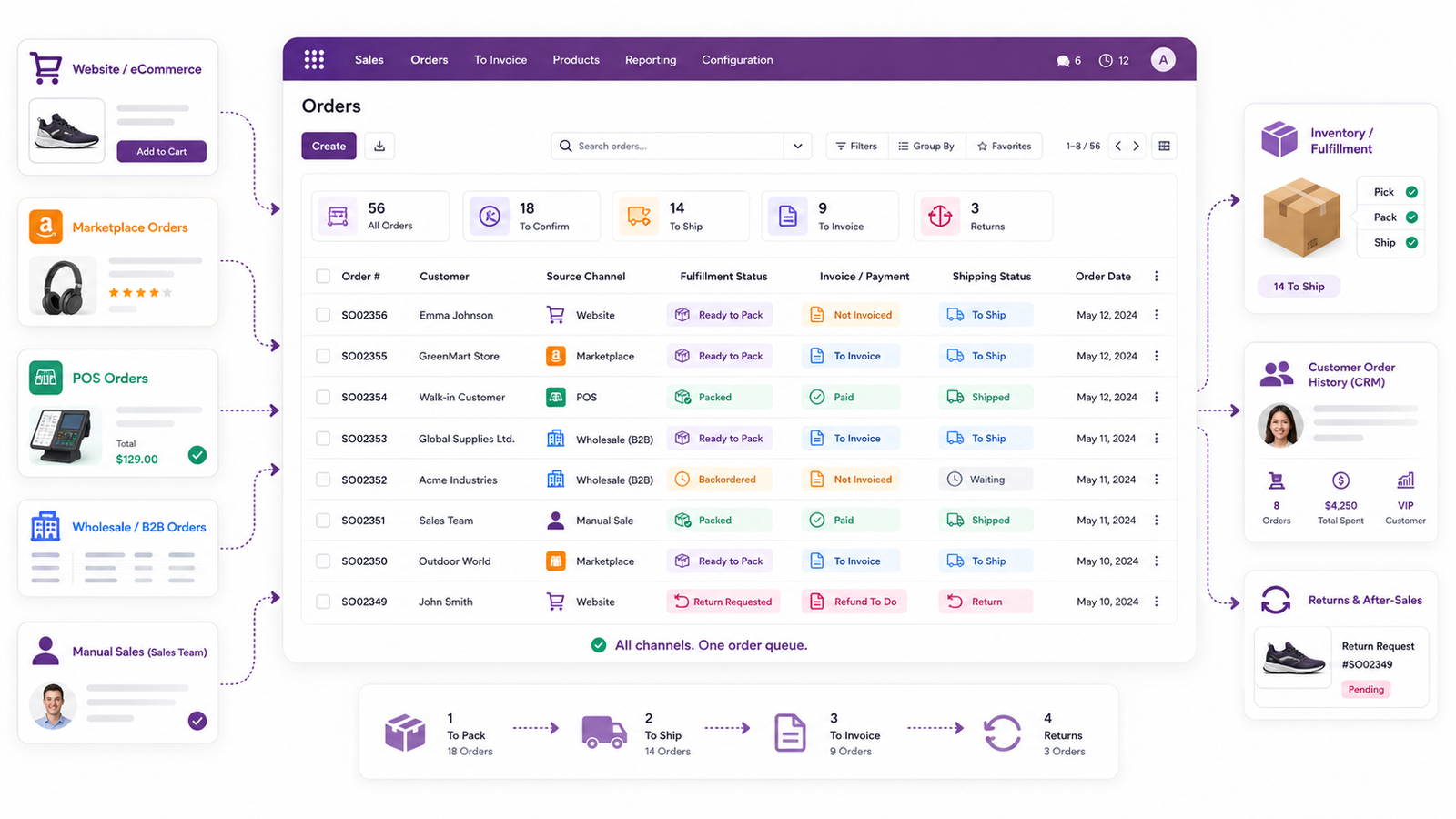Image resolution: width=1456 pixels, height=819 pixels.
Task: Click the POS Orders storefront icon
Action: point(45,378)
